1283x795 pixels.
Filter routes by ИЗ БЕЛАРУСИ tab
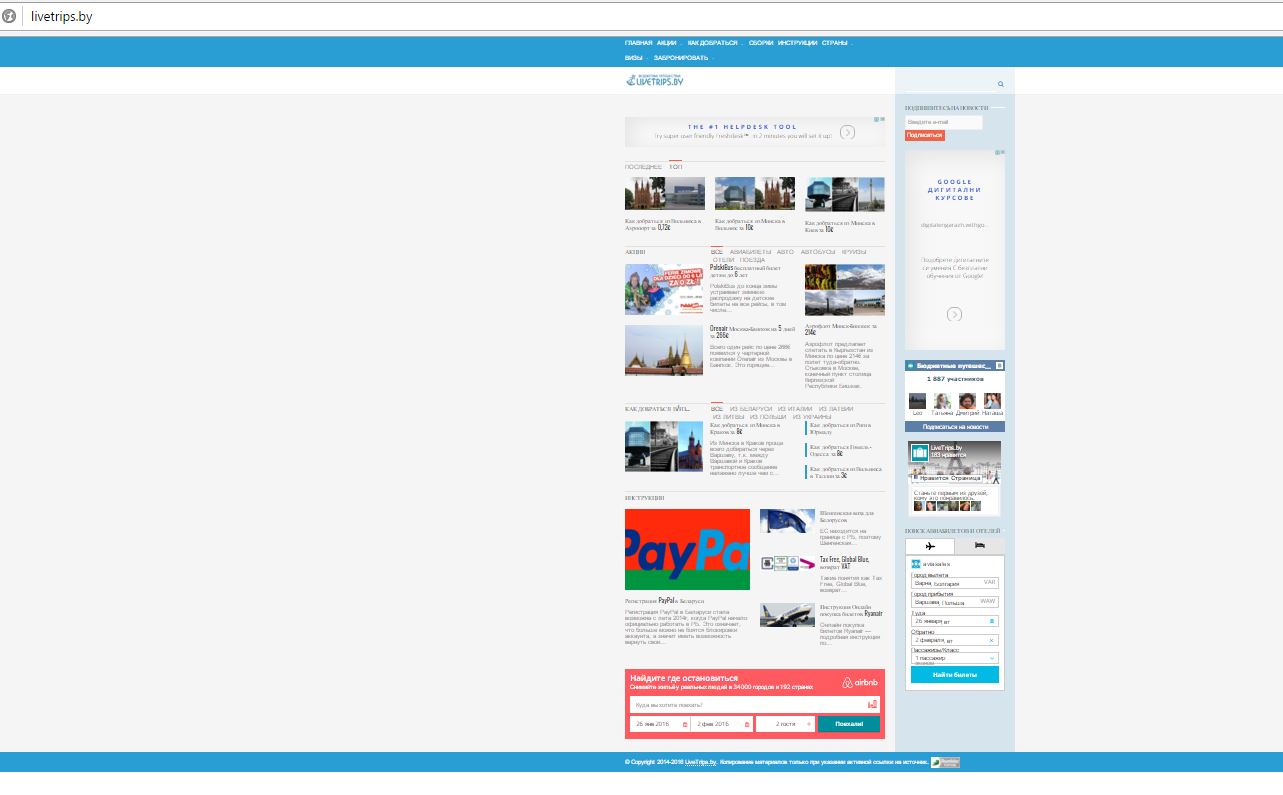(x=751, y=409)
